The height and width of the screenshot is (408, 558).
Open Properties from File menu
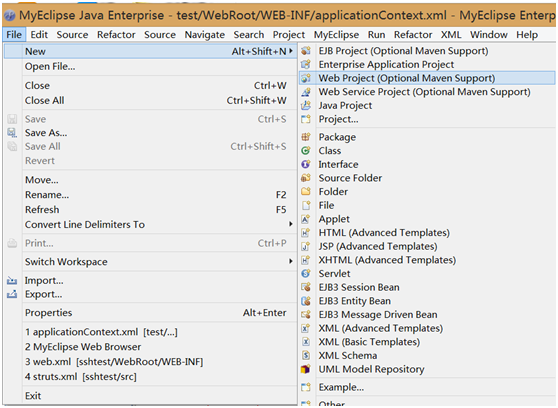(151, 313)
